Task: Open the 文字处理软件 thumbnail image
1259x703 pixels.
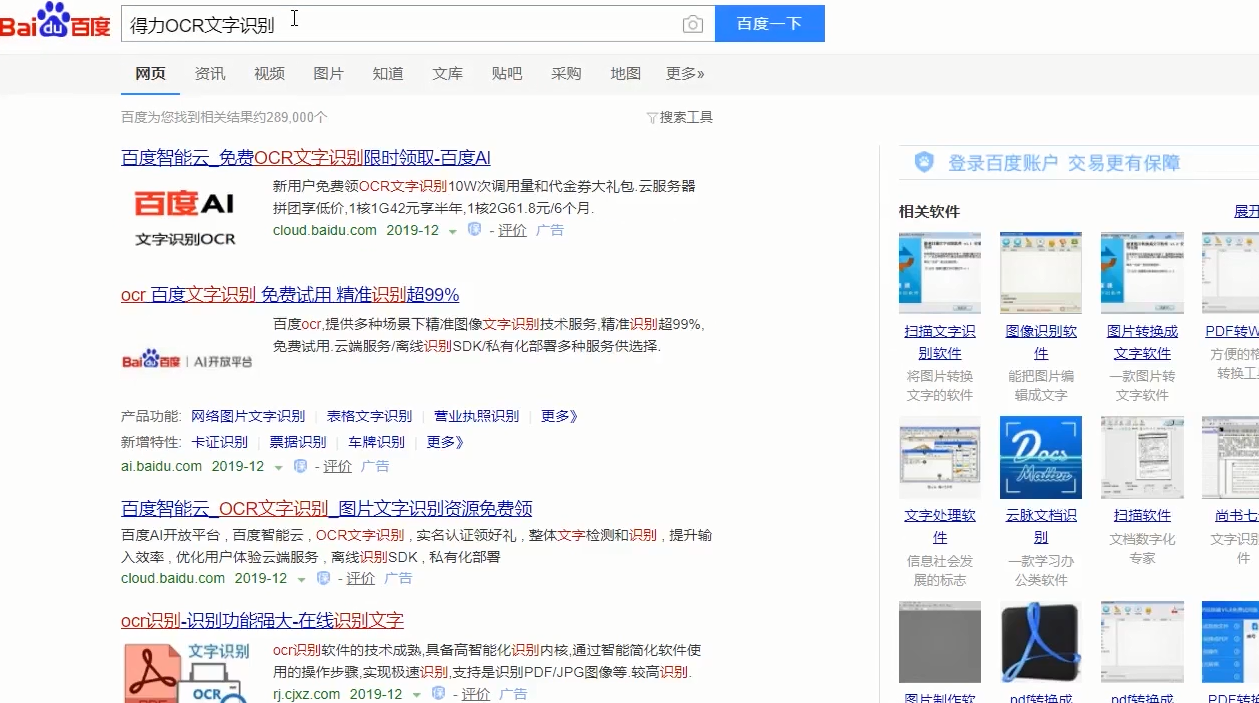Action: tap(939, 457)
